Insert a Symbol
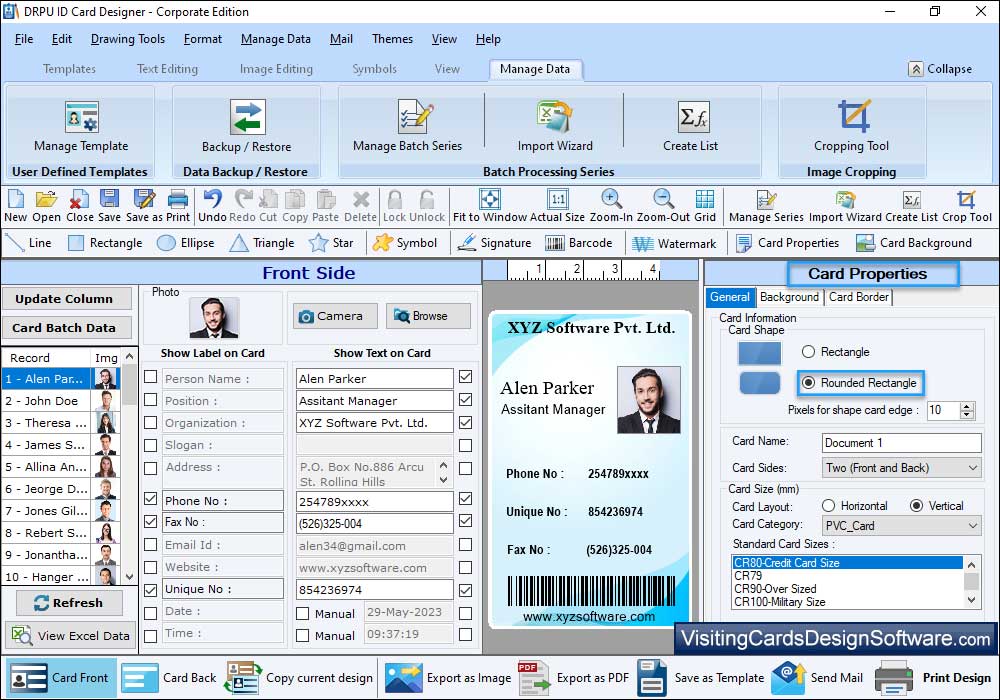The width and height of the screenshot is (1000, 700). 405,243
